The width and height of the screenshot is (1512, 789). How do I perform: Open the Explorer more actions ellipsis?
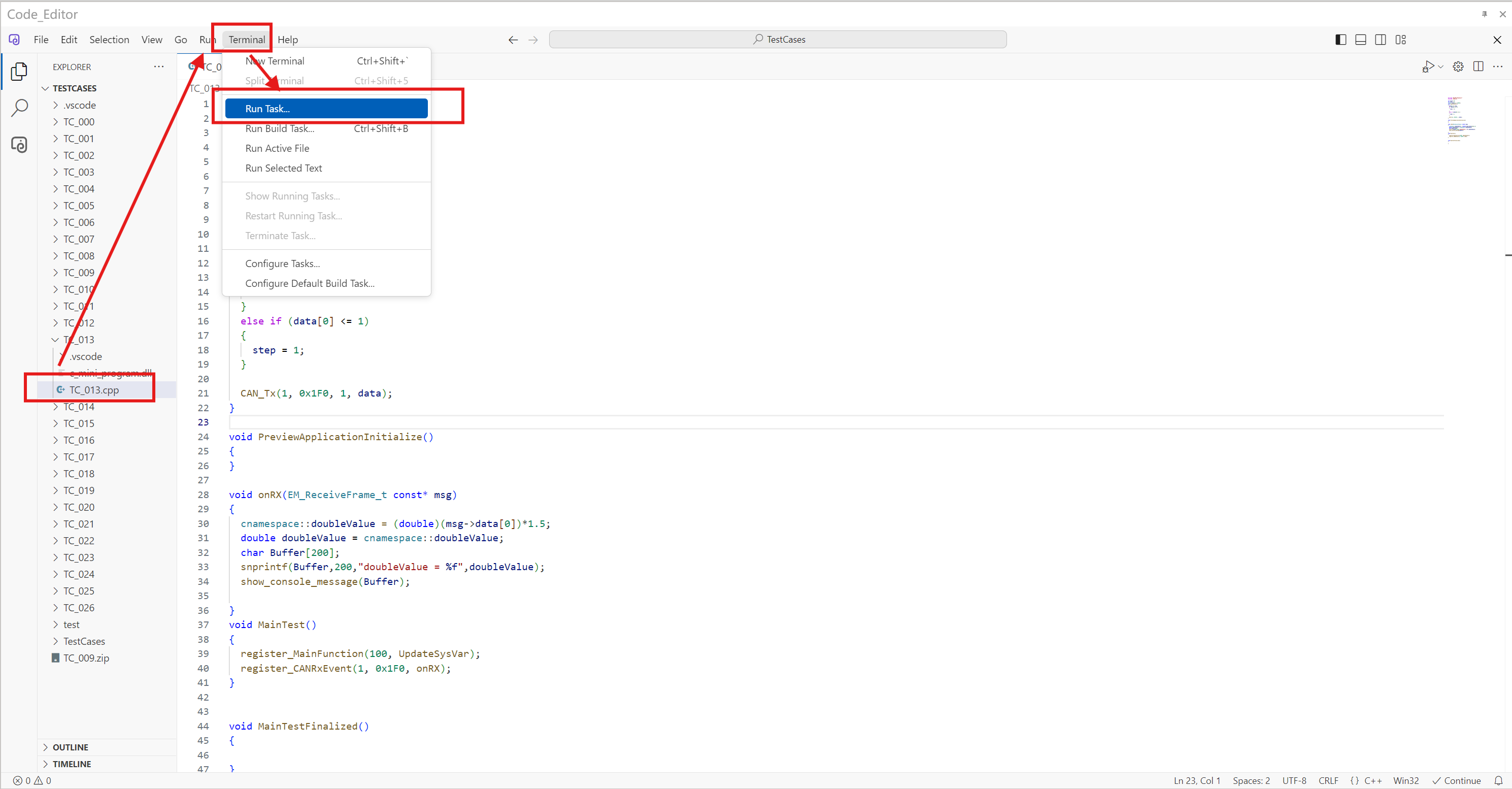tap(158, 67)
